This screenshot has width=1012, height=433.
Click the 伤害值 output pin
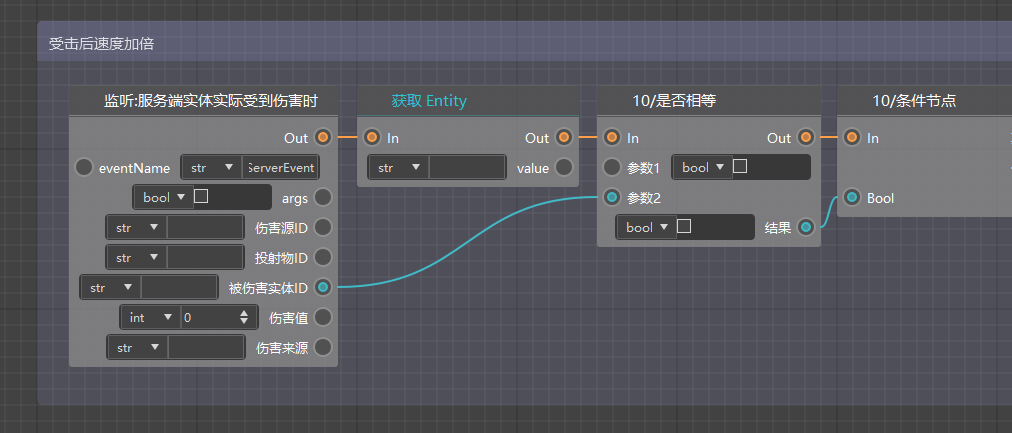click(x=323, y=317)
